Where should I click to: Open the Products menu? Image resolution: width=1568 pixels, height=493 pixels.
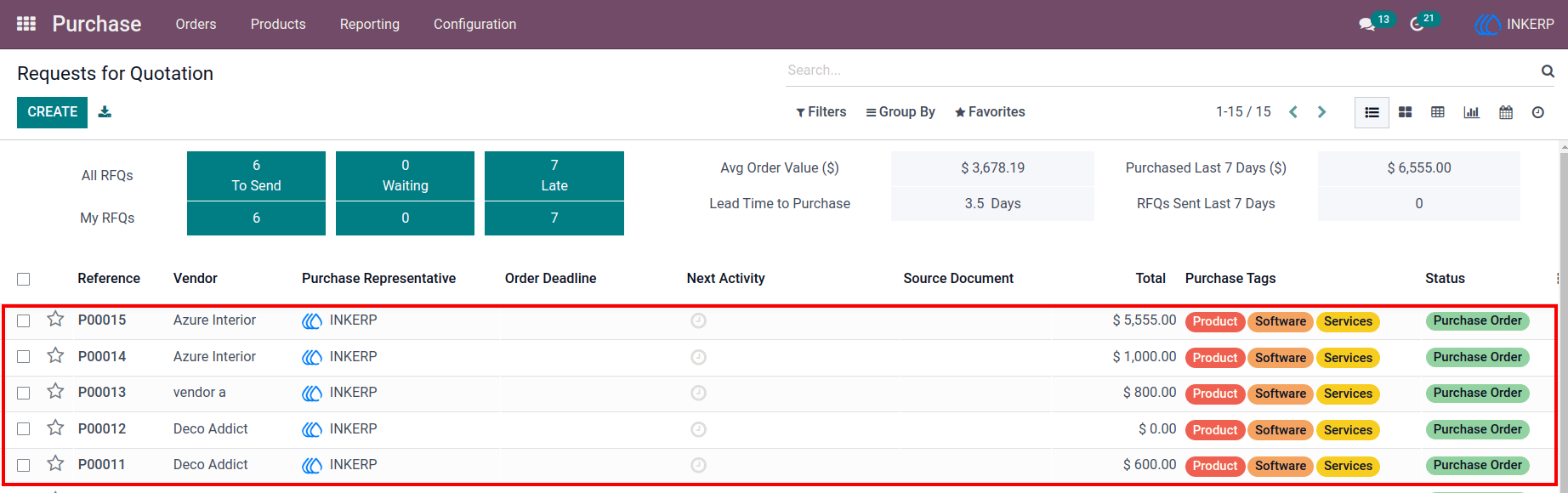point(278,24)
